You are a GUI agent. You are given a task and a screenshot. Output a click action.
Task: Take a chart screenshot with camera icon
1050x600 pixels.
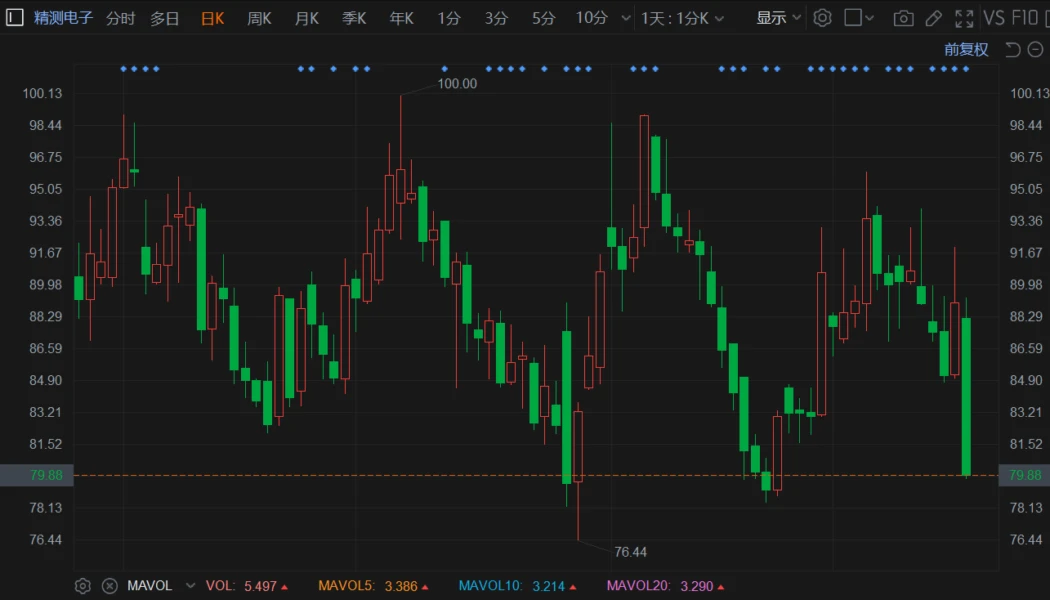click(903, 18)
